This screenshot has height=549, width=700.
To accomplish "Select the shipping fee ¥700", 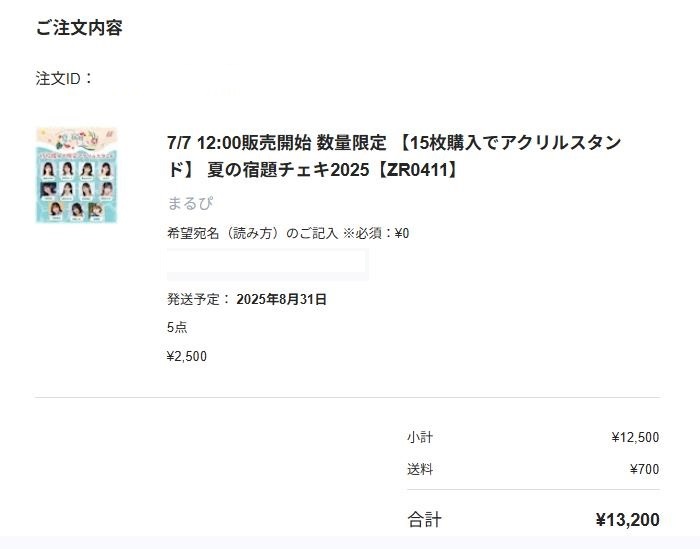I will (645, 469).
